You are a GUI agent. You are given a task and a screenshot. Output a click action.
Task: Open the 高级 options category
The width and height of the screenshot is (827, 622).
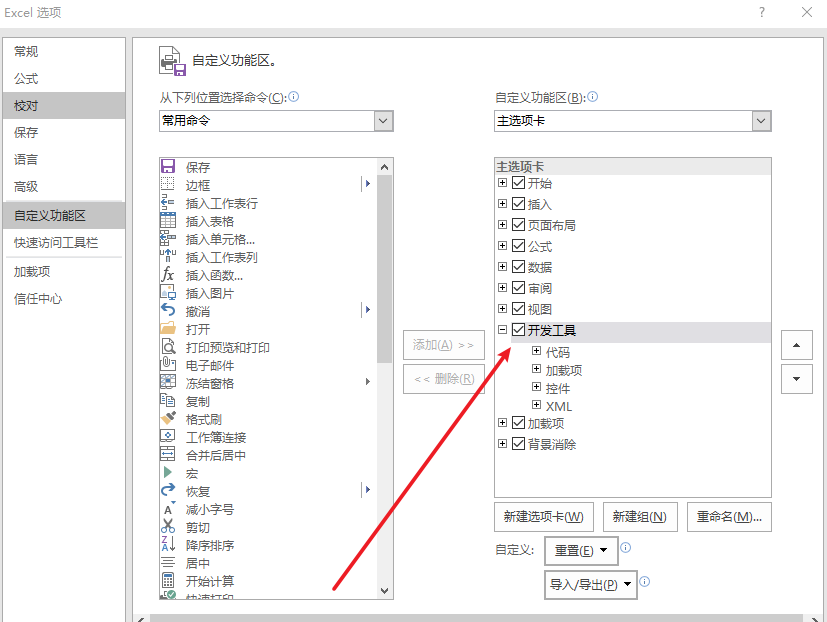pos(64,186)
